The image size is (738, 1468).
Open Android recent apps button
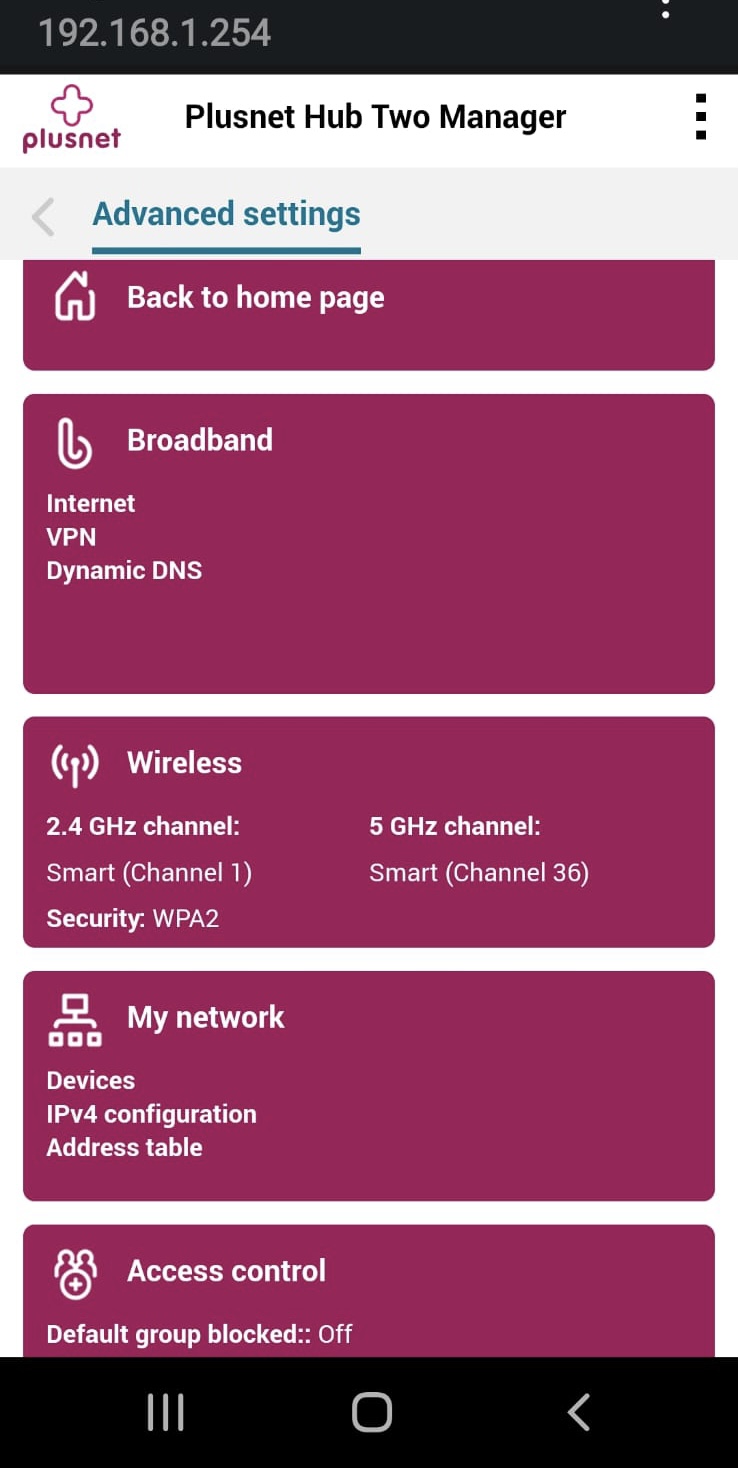[x=165, y=1413]
